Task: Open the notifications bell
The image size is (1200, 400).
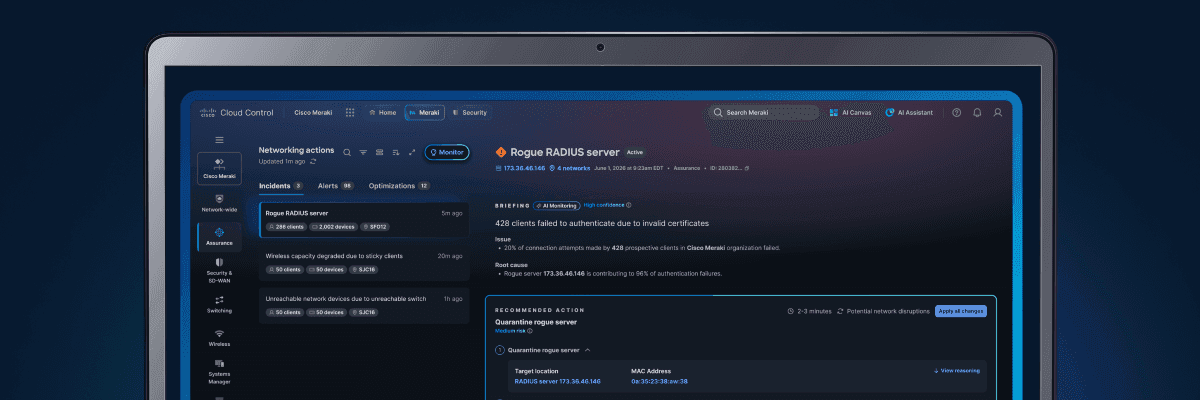Action: (x=977, y=113)
